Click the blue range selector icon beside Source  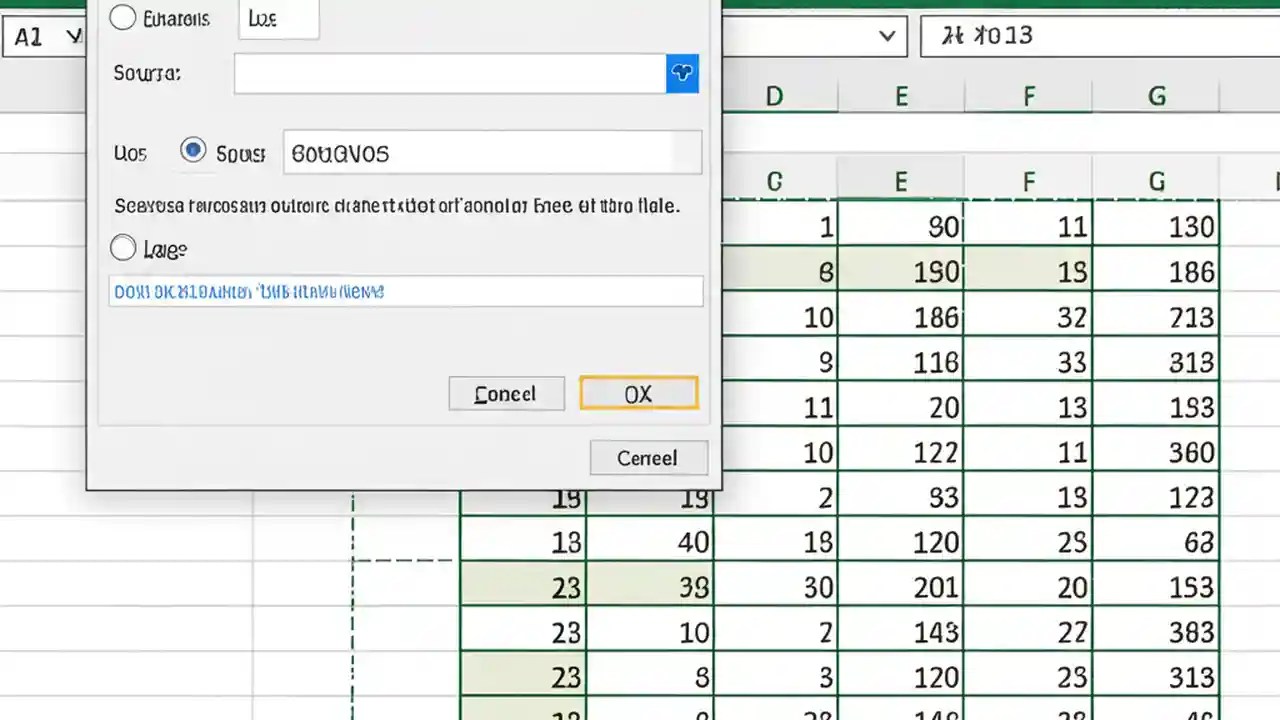(x=682, y=72)
